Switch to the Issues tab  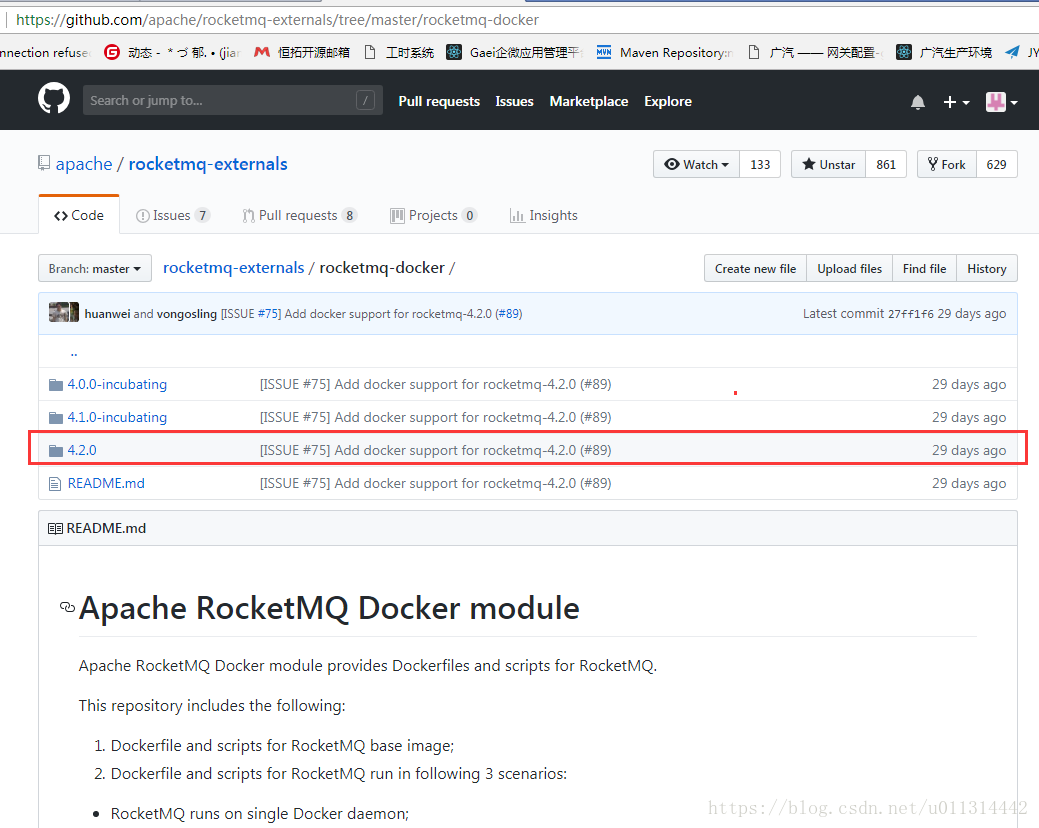pyautogui.click(x=172, y=215)
